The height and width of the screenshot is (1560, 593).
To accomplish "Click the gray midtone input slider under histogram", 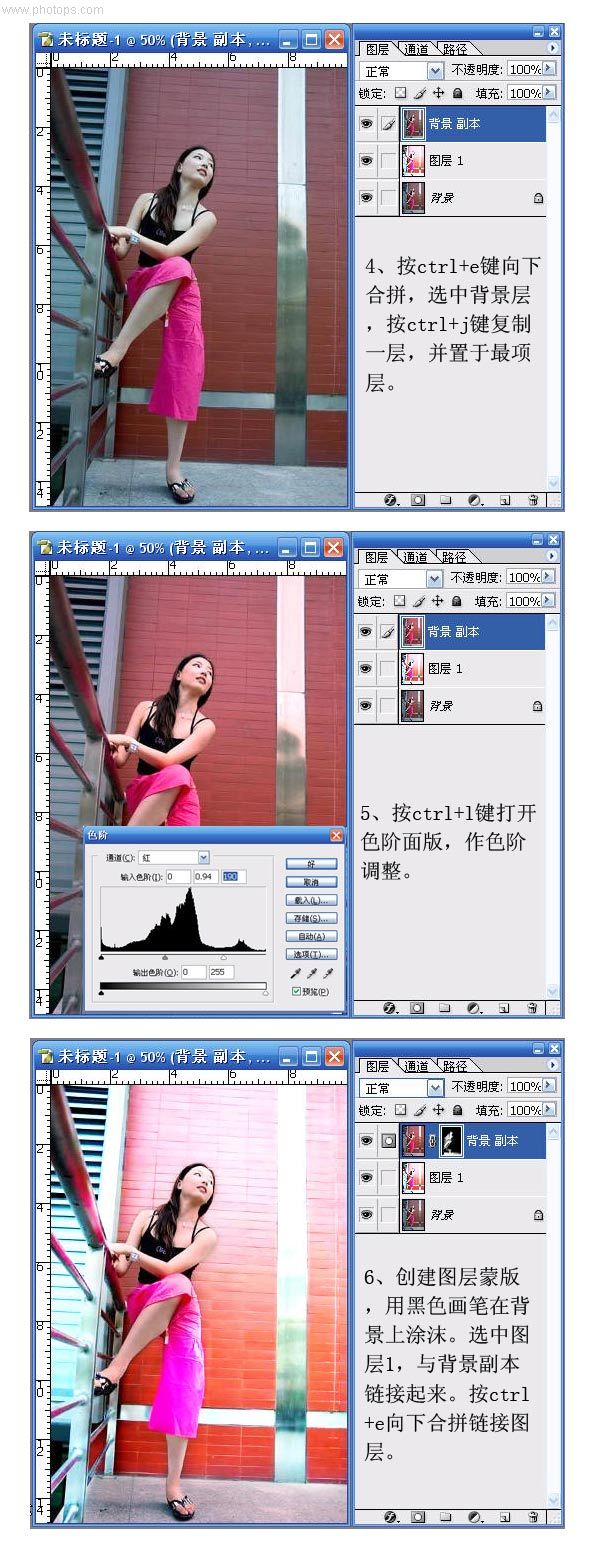I will click(165, 957).
